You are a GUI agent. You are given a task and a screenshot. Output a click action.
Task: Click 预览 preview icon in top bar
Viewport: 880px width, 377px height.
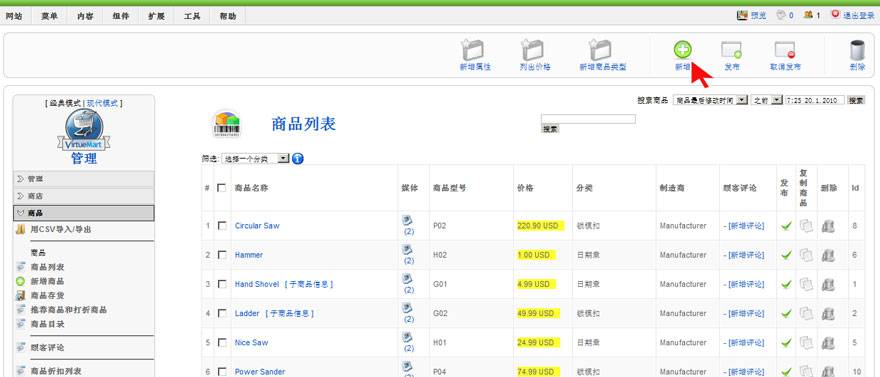click(742, 15)
